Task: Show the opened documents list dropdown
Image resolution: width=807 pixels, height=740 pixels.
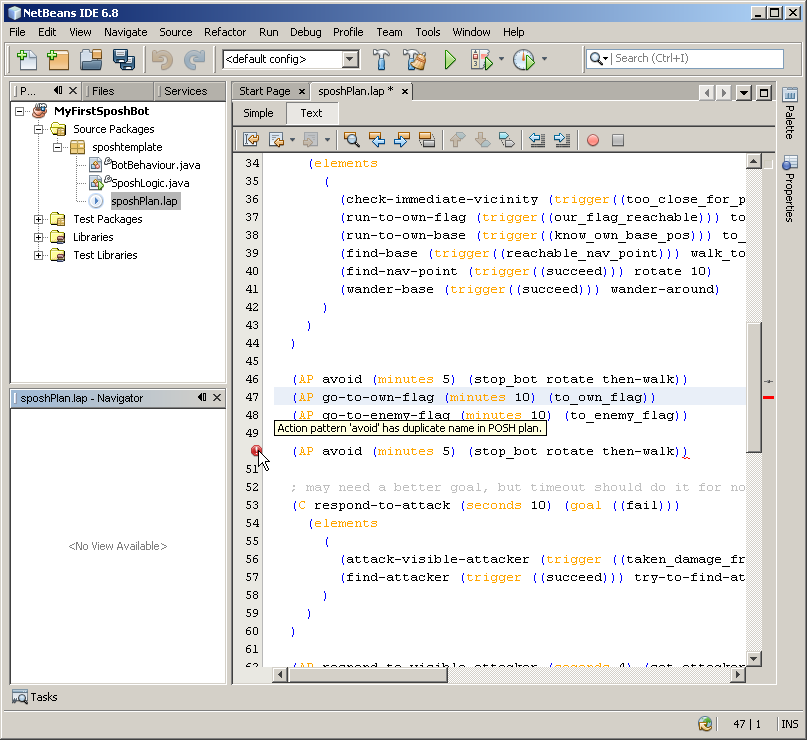Action: pos(744,93)
